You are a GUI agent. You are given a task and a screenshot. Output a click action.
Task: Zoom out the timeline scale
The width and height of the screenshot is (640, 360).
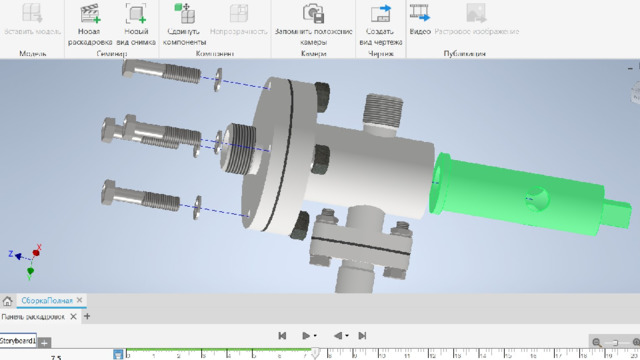(x=596, y=342)
